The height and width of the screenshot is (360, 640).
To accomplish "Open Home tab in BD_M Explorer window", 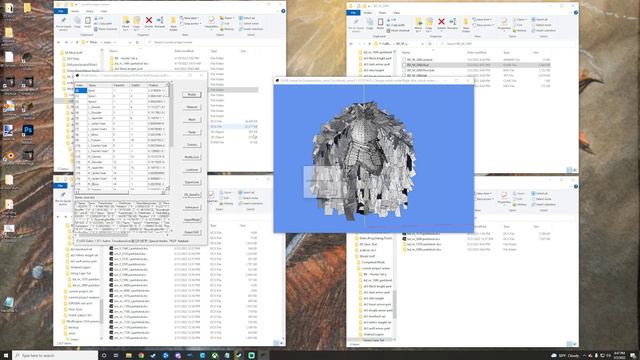I will click(367, 13).
